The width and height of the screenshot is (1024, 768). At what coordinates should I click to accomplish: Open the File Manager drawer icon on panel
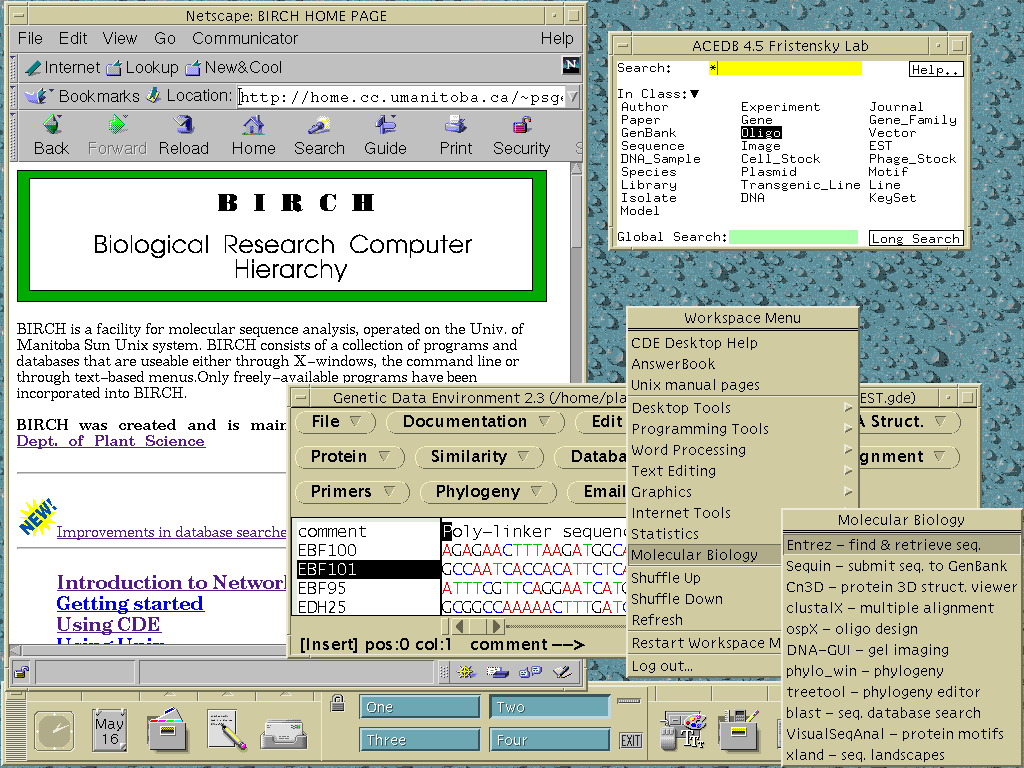coord(167,730)
